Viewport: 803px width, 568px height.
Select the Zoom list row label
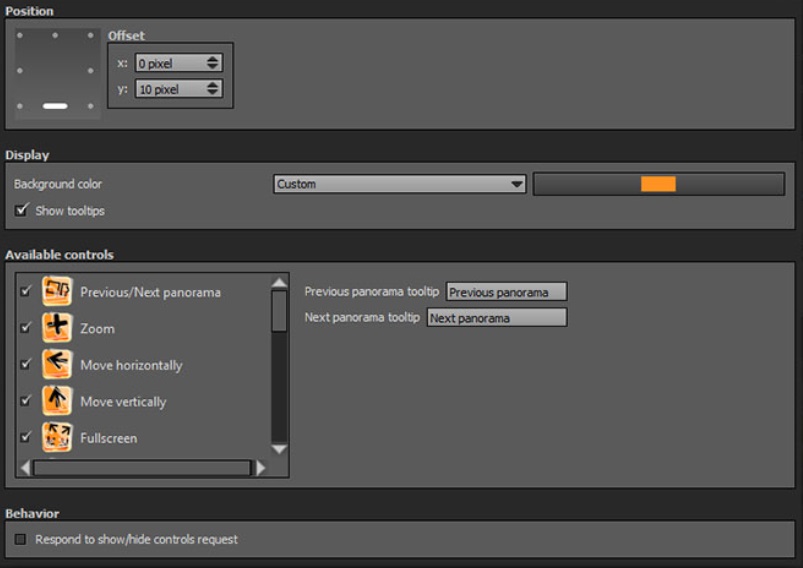[x=97, y=329]
